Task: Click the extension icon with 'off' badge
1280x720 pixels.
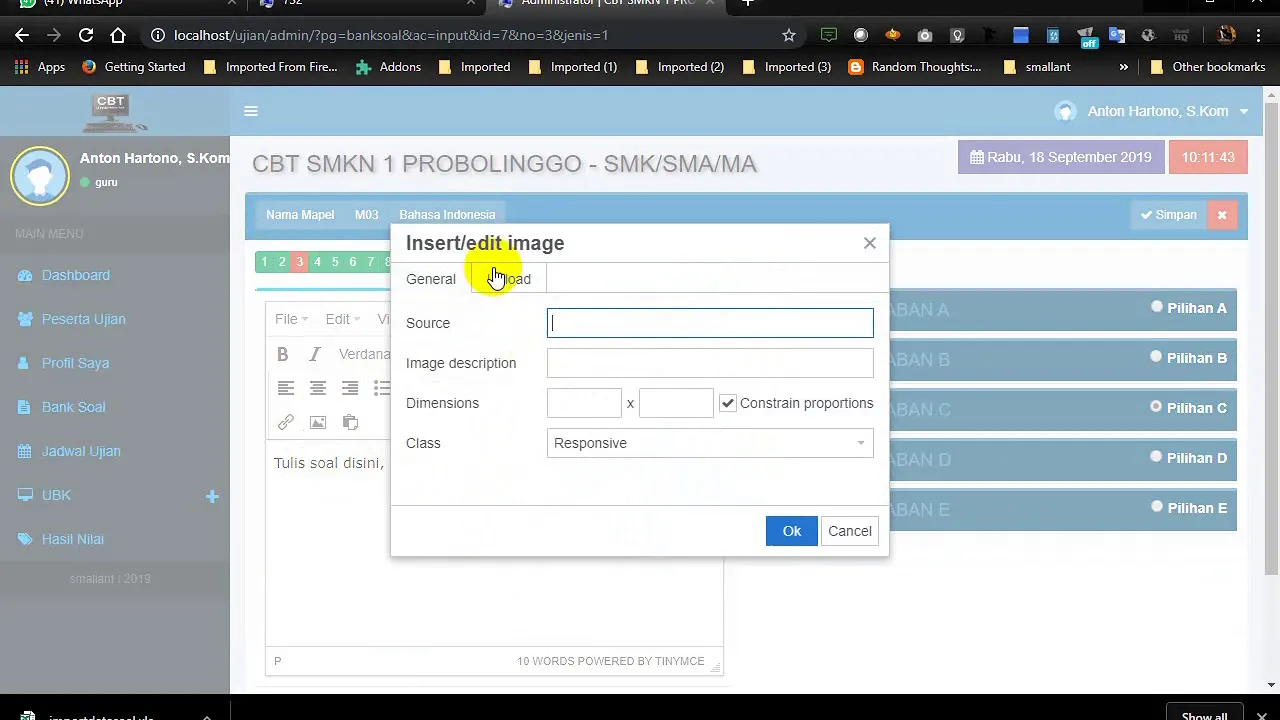Action: 1087,37
